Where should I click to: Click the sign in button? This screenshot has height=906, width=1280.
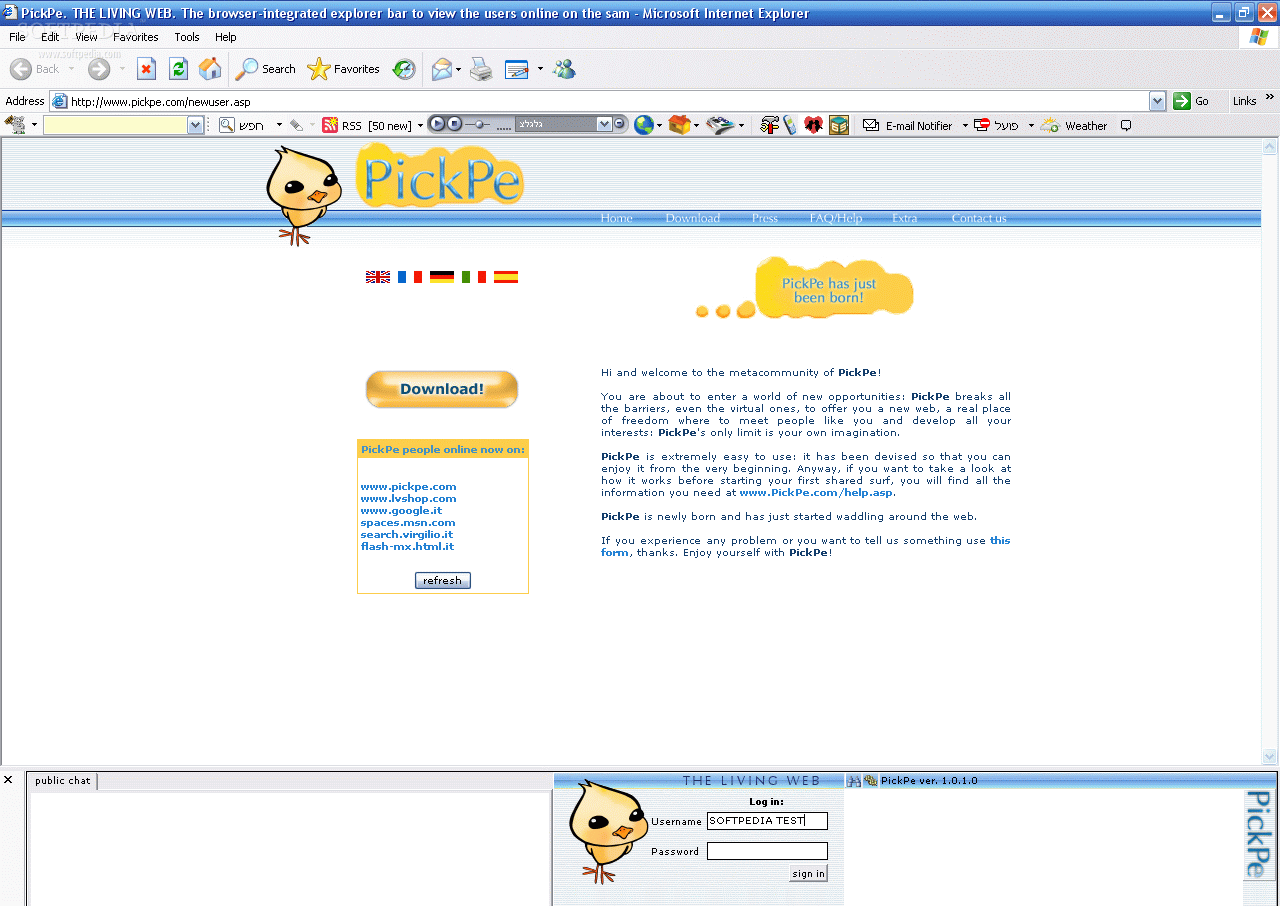pyautogui.click(x=808, y=873)
